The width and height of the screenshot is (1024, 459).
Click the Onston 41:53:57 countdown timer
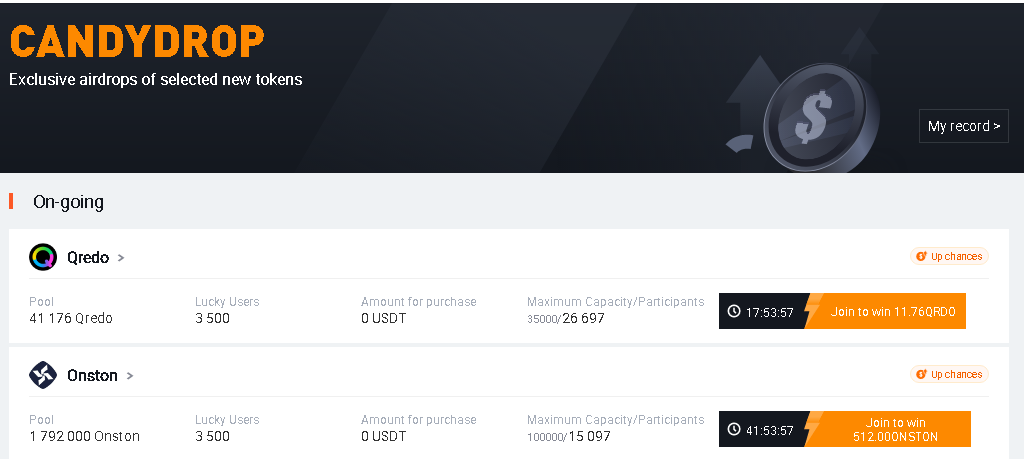click(x=769, y=430)
